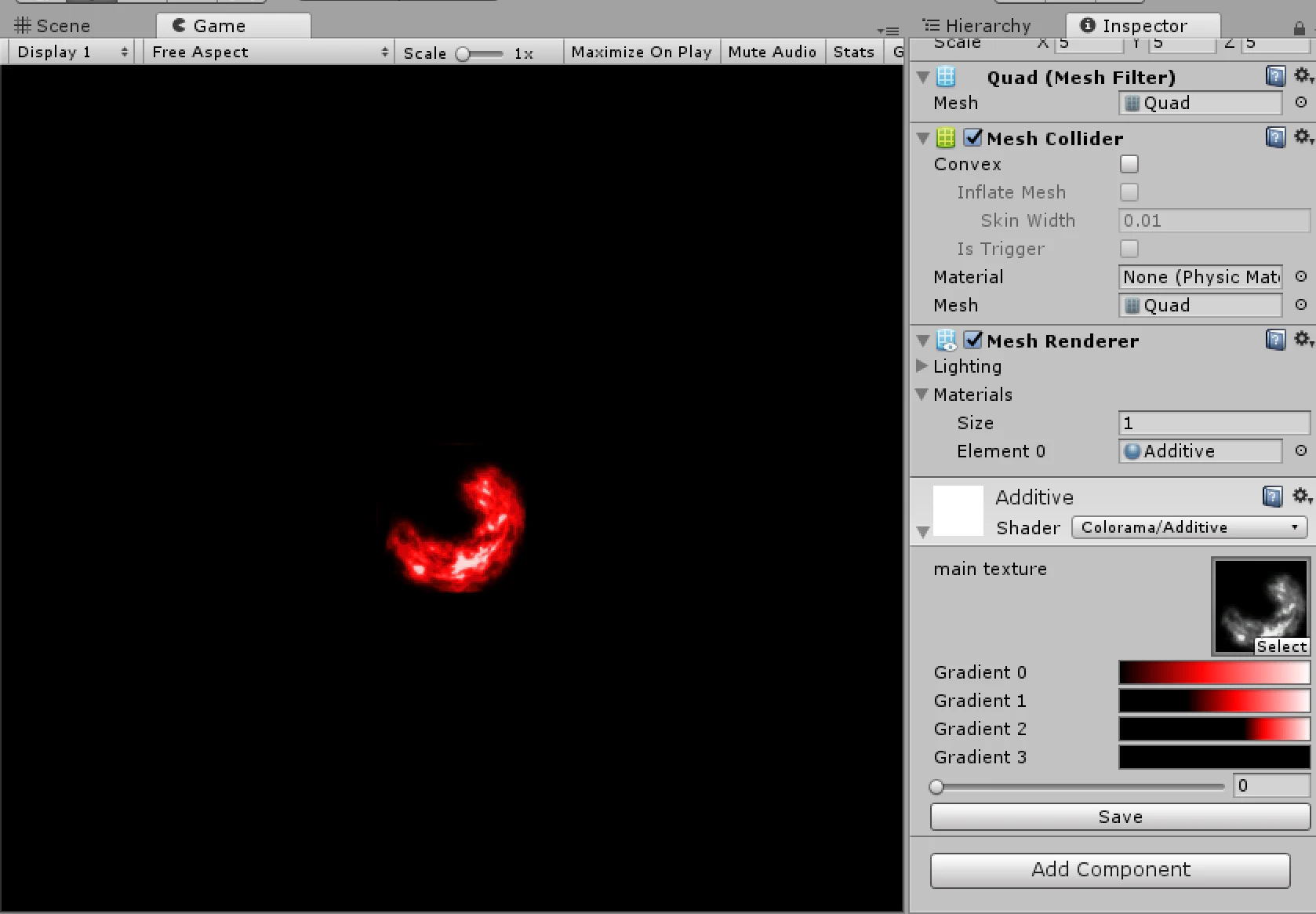
Task: Open Mesh Filter gear settings menu
Action: [x=1303, y=75]
